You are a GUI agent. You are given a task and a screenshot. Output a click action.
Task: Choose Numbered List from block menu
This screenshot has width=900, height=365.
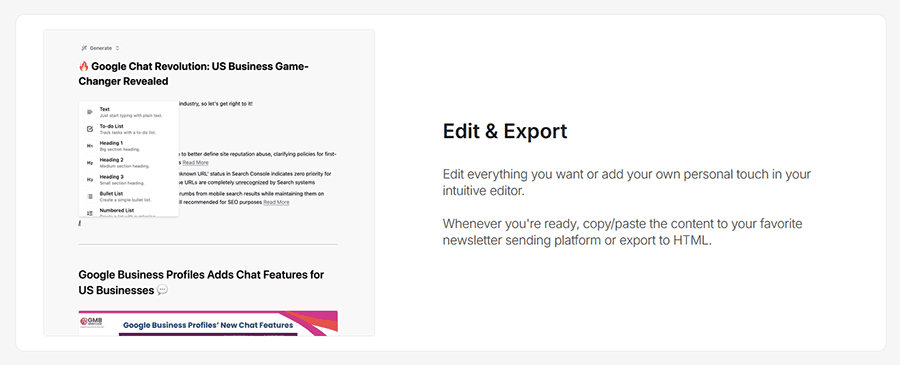click(129, 212)
